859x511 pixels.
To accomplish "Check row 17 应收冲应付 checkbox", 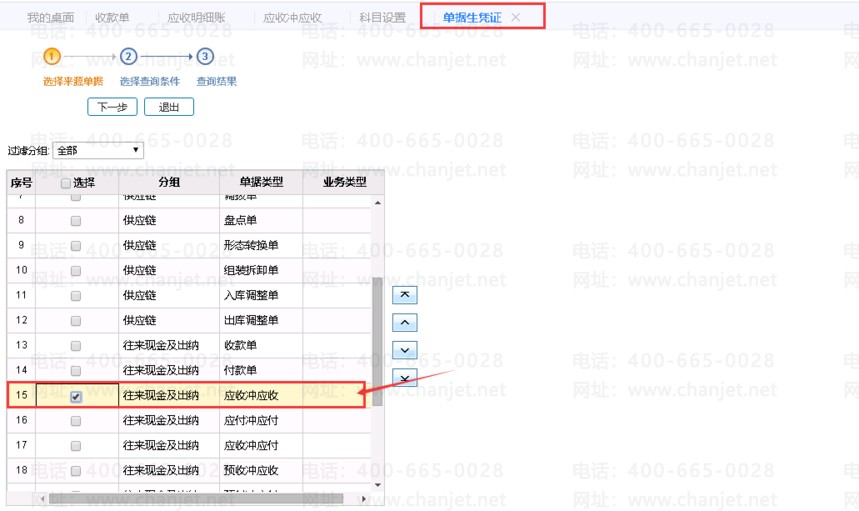I will pos(76,446).
